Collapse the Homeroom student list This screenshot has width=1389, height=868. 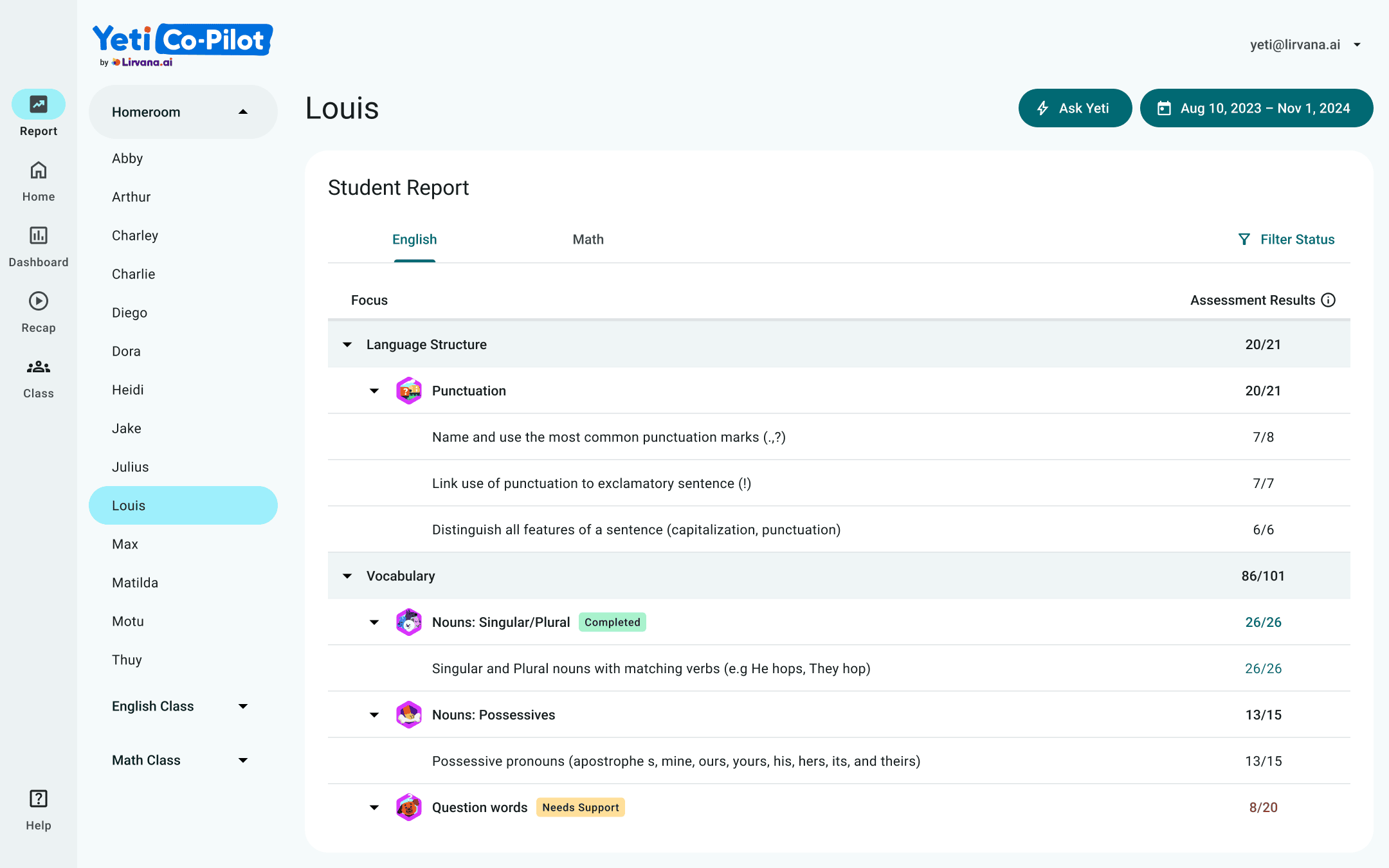tap(243, 112)
